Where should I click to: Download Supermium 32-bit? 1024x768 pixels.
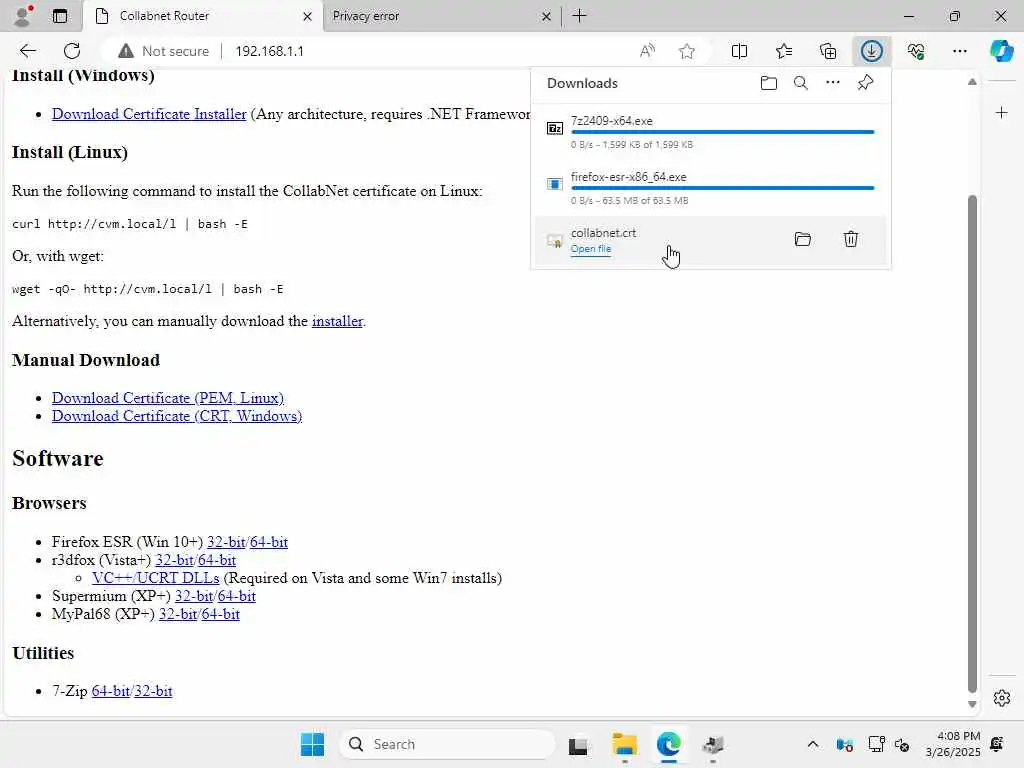(x=194, y=596)
